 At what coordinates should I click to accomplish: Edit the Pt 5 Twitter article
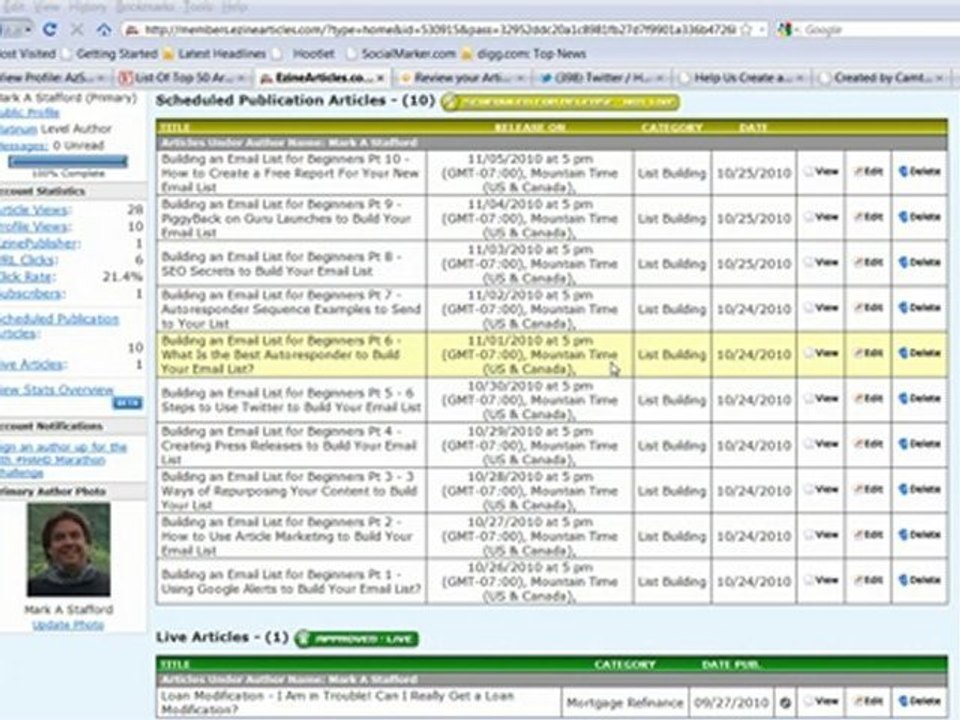click(x=868, y=399)
